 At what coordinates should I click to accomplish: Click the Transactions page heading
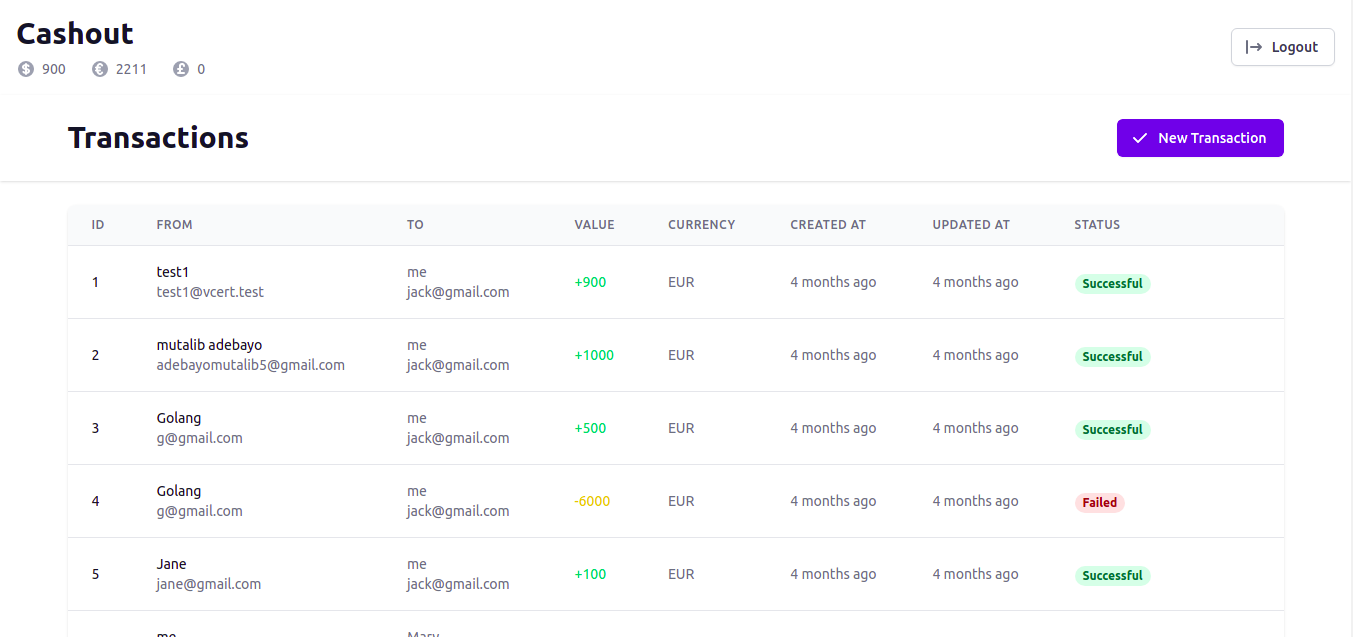point(158,138)
